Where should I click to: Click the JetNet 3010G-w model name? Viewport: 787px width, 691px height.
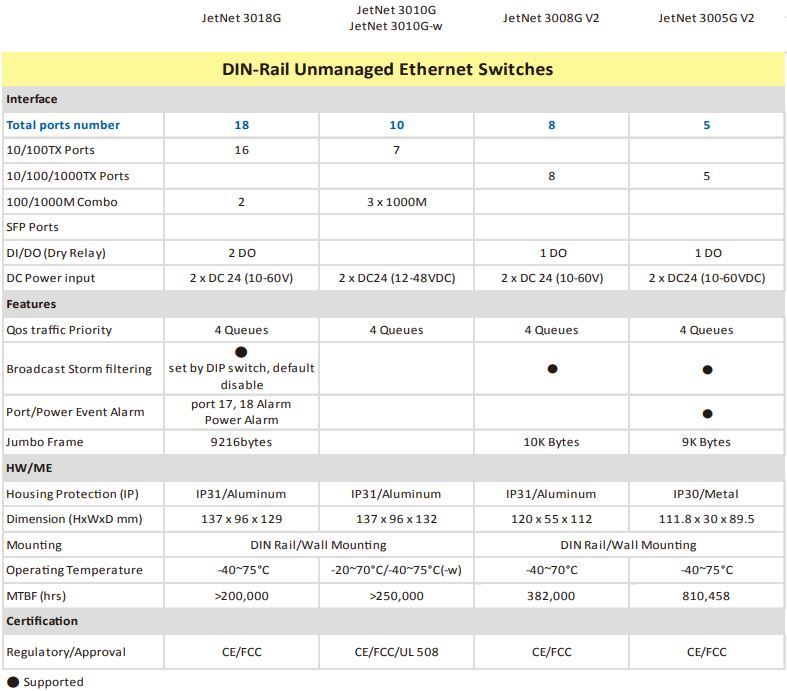tap(396, 26)
